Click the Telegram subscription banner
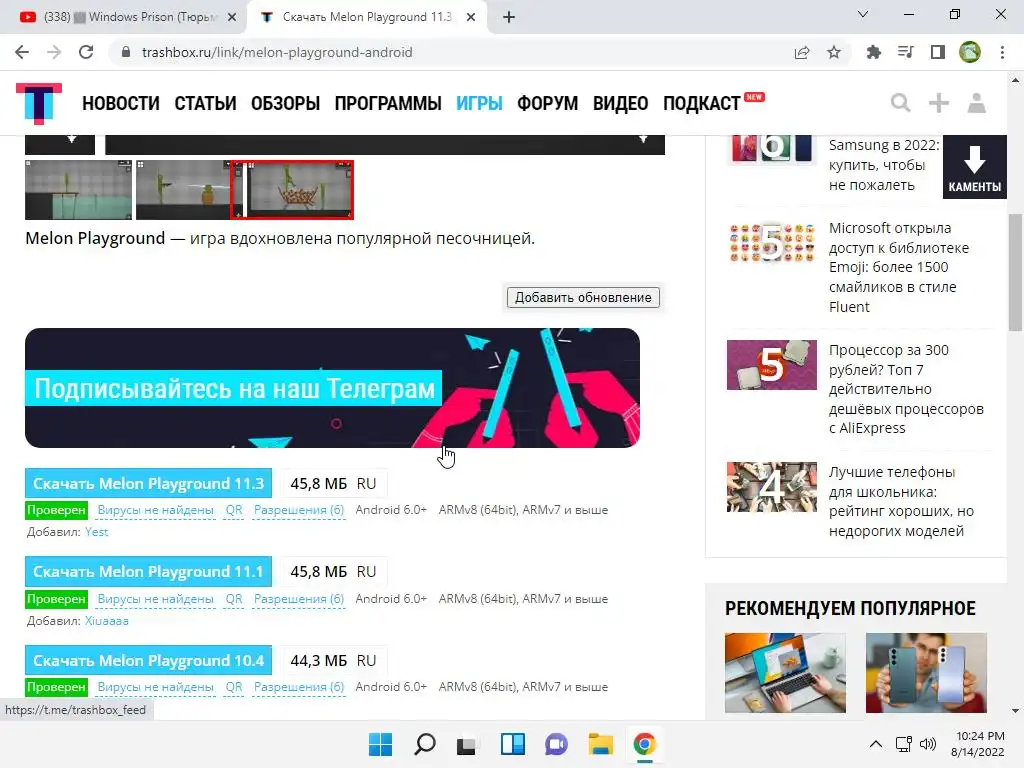 tap(332, 388)
